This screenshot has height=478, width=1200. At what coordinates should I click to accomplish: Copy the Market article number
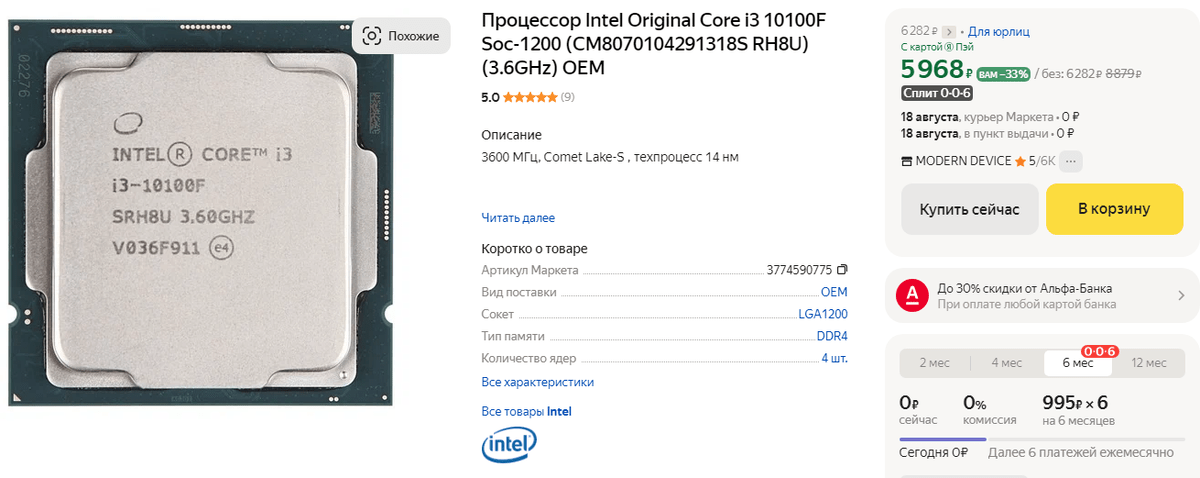(x=842, y=270)
